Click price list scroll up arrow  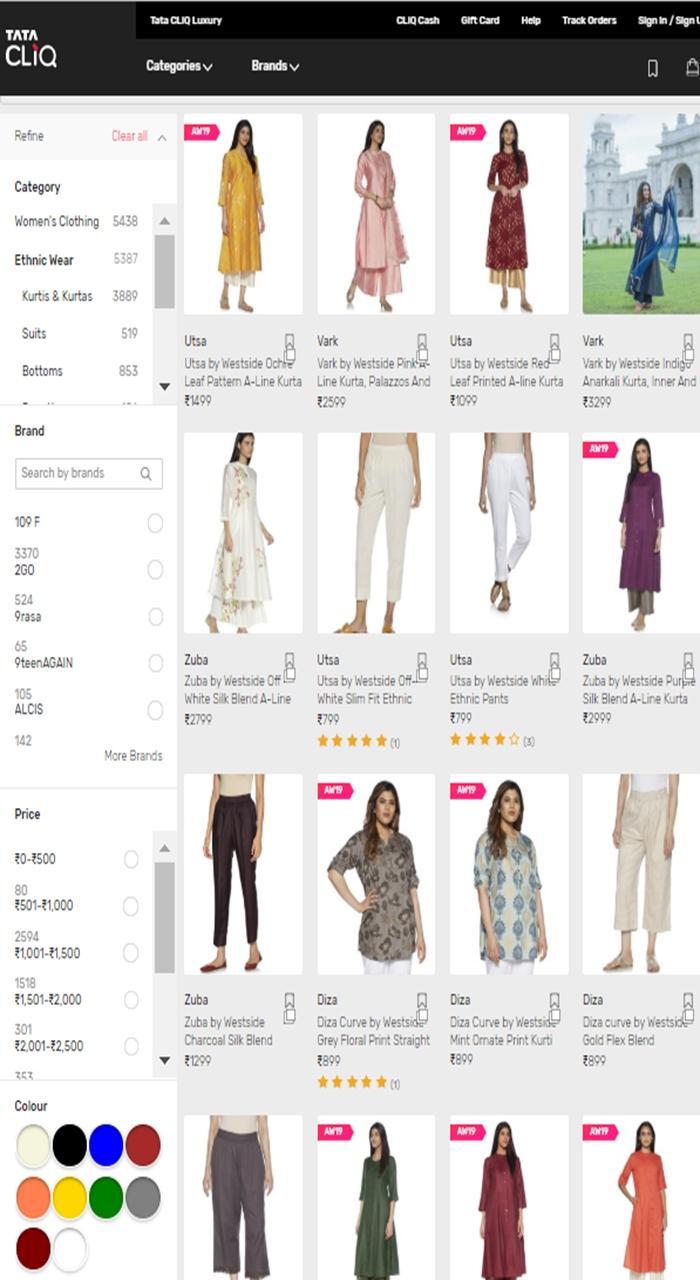164,849
